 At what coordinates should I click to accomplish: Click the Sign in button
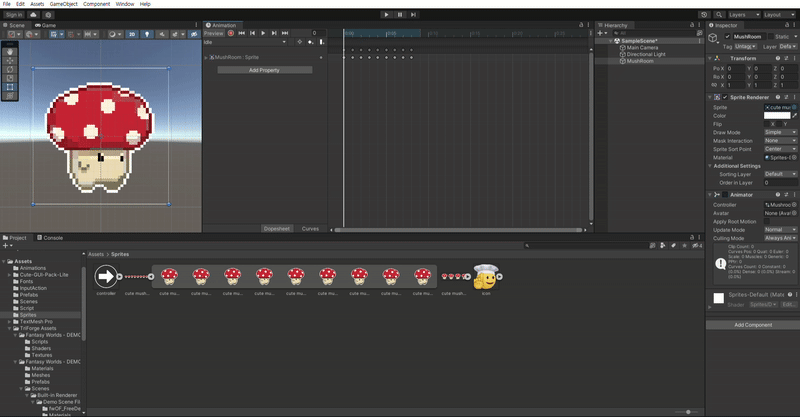[14, 15]
